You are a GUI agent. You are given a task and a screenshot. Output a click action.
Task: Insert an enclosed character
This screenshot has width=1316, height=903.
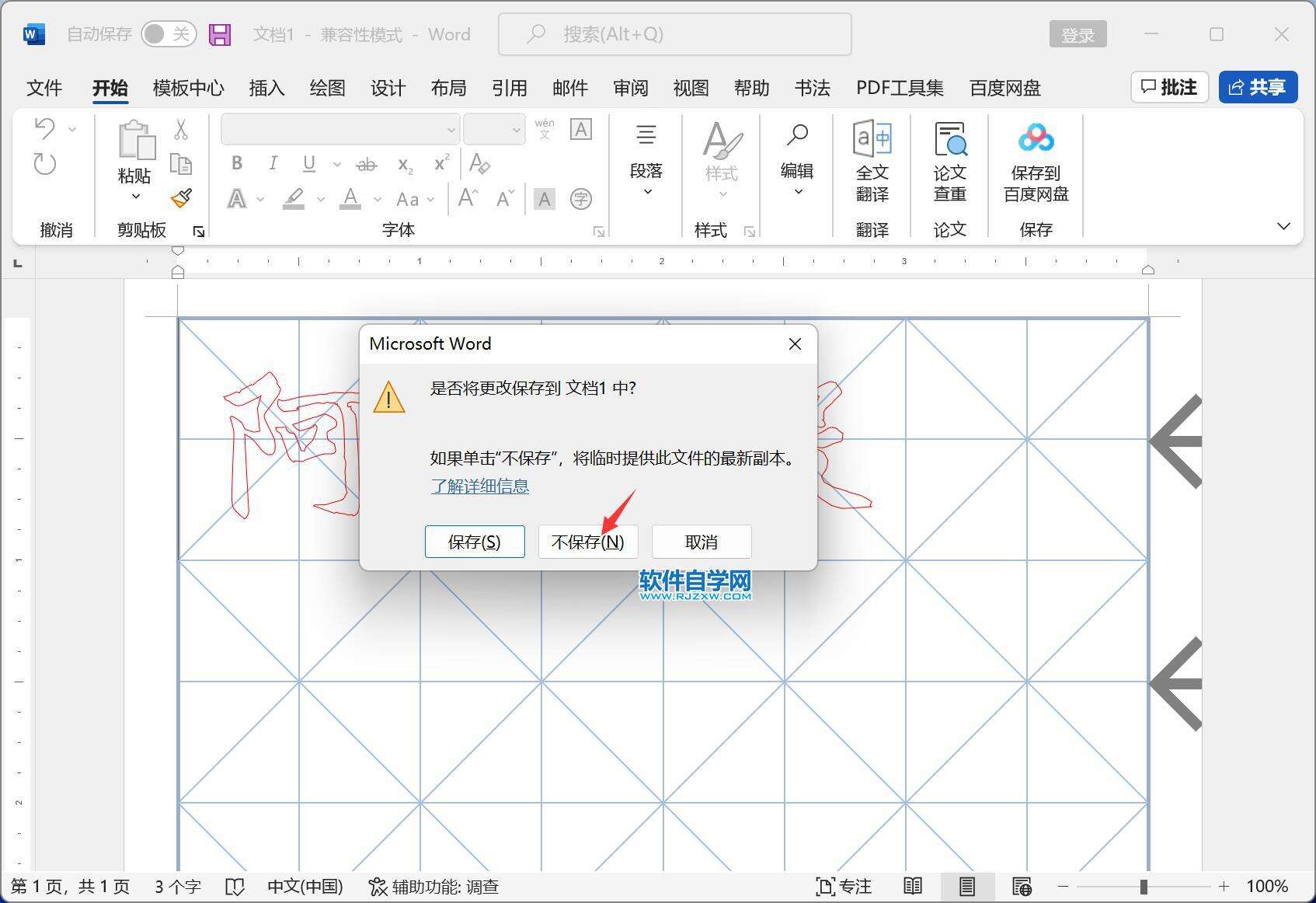(x=581, y=199)
